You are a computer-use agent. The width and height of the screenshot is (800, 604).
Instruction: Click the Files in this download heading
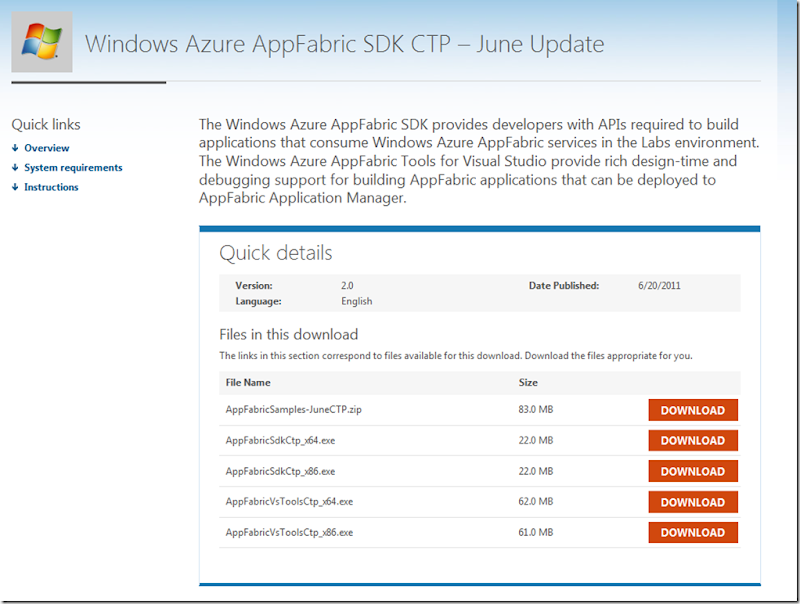point(289,335)
